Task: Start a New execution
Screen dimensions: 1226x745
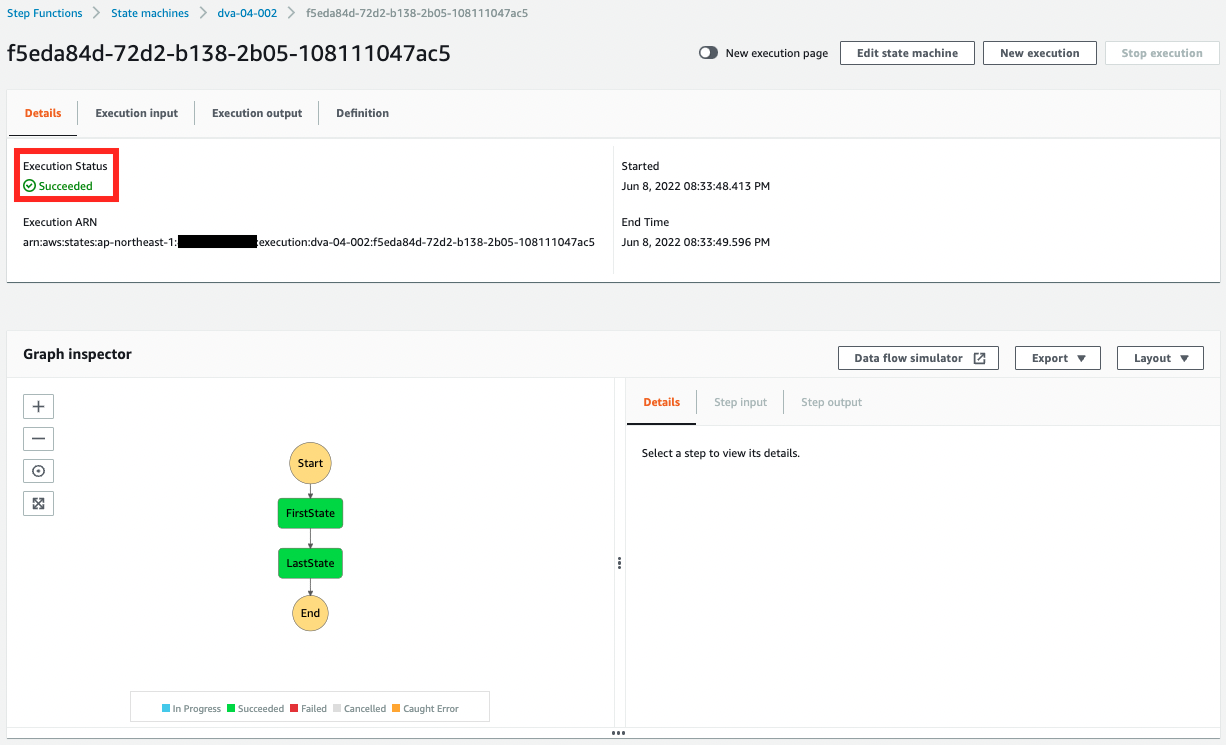Action: point(1039,53)
